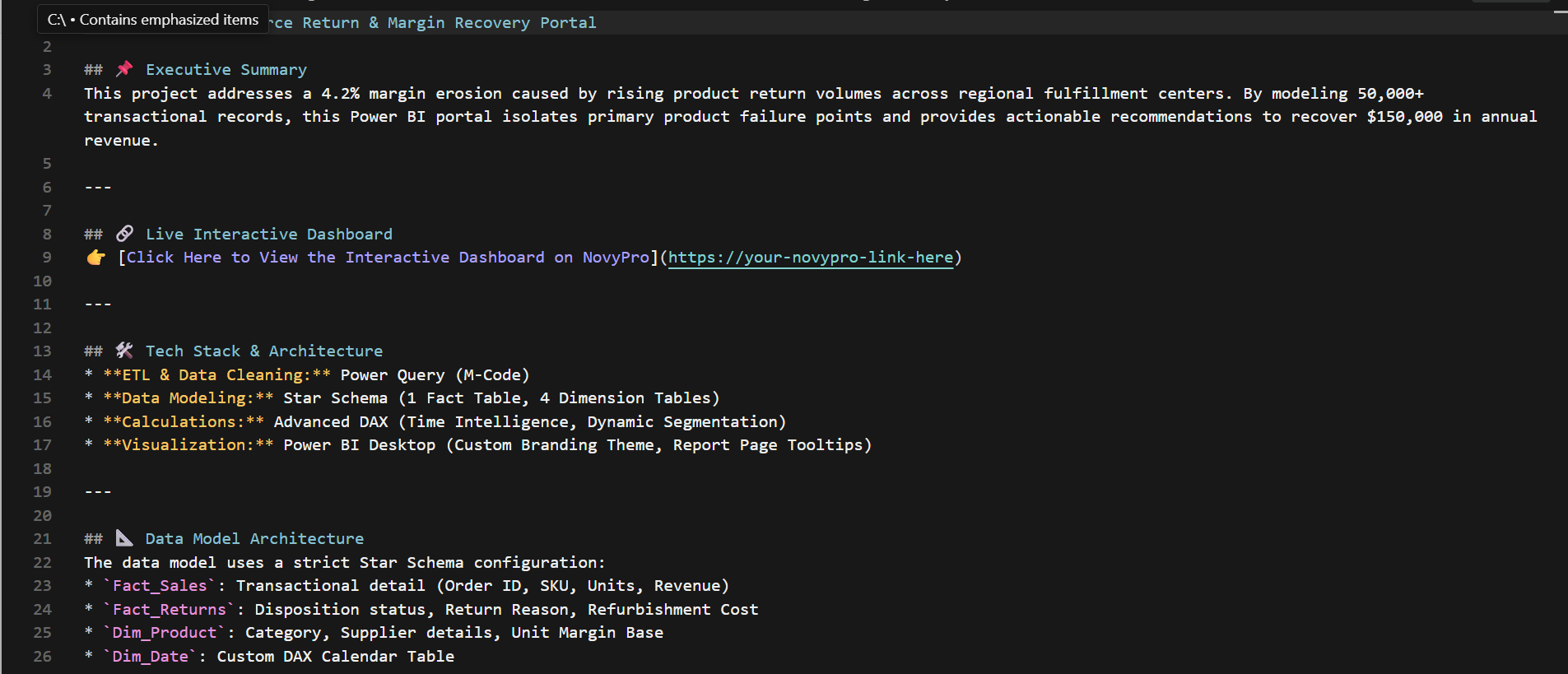The width and height of the screenshot is (1568, 674).
Task: Click 'Power Query (M-Code)' text
Action: (435, 375)
